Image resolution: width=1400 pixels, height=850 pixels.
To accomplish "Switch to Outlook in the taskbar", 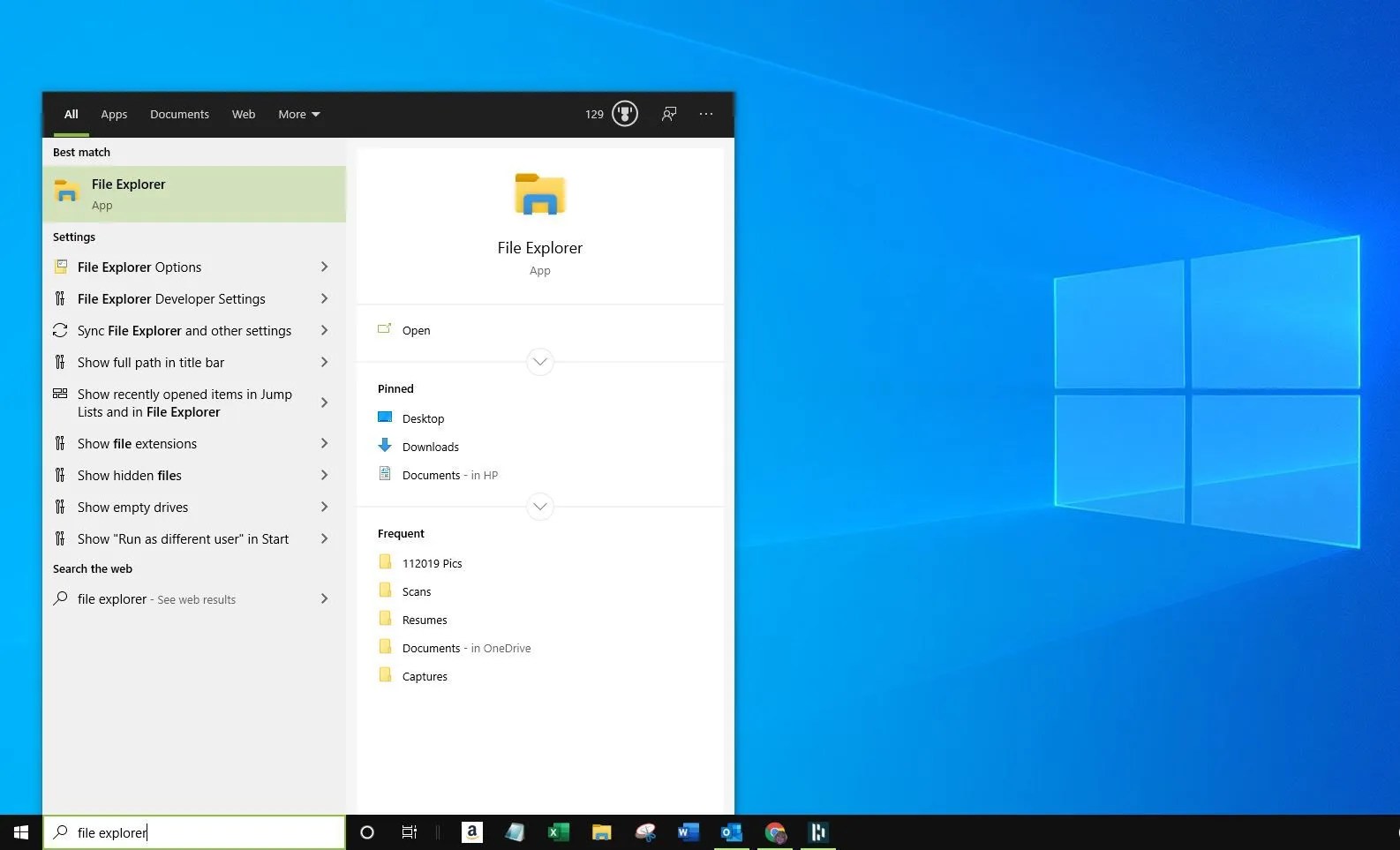I will click(x=732, y=832).
